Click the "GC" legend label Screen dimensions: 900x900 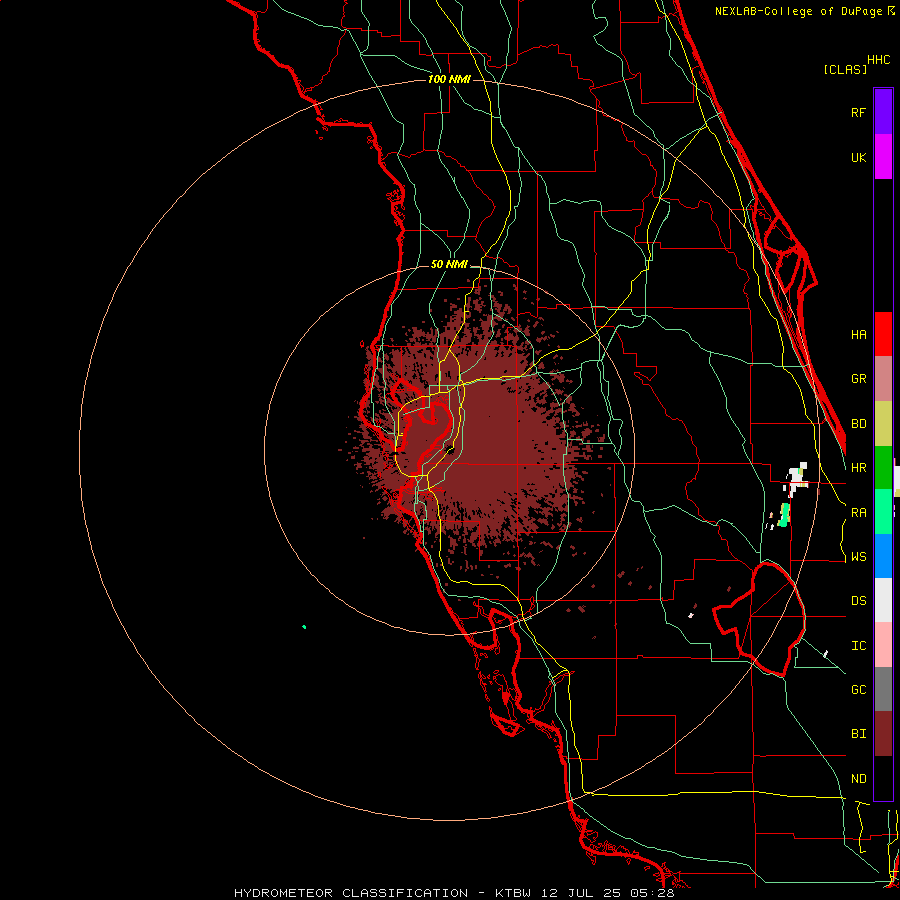pos(858,690)
